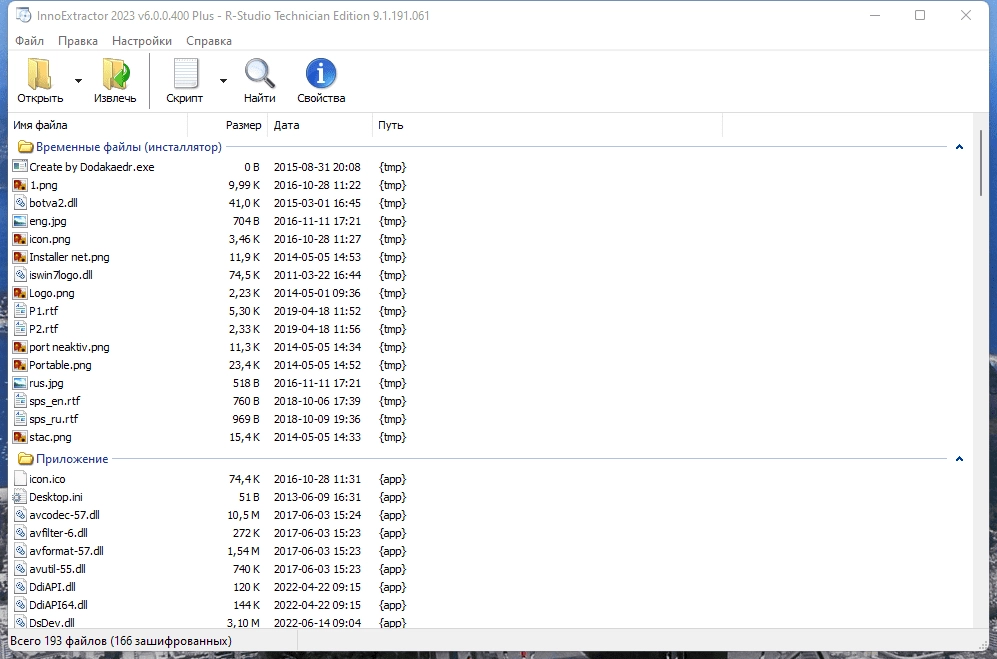
Task: Click size value 23,4 K
Action: pyautogui.click(x=244, y=365)
